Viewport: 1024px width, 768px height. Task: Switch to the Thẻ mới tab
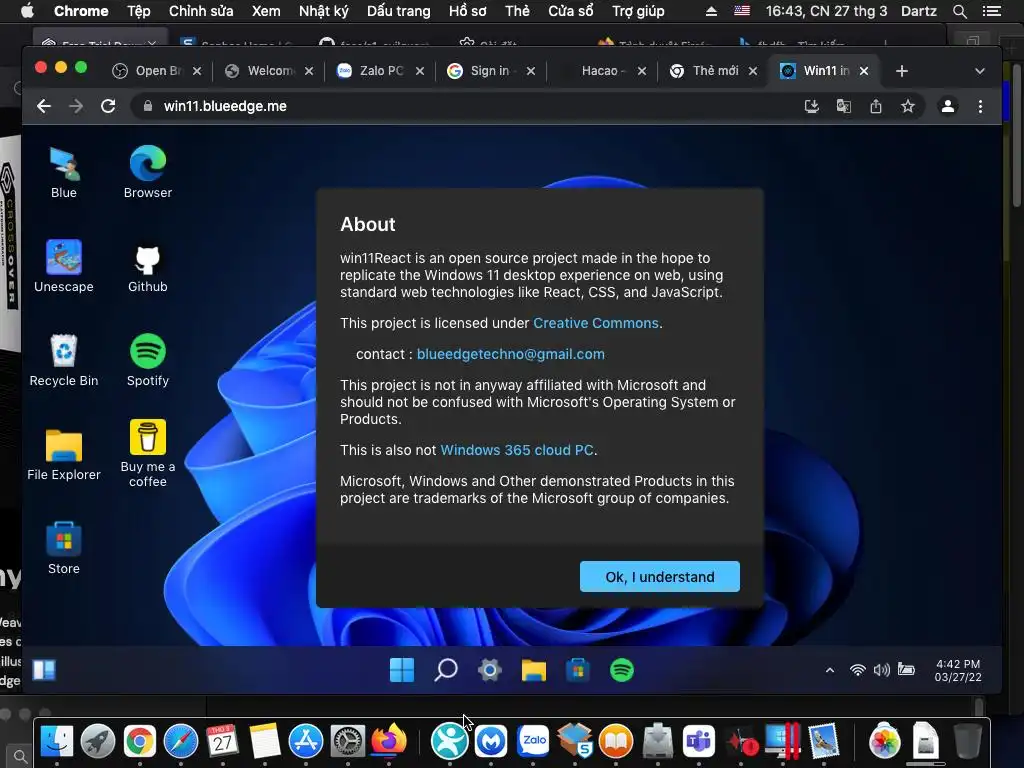point(714,71)
